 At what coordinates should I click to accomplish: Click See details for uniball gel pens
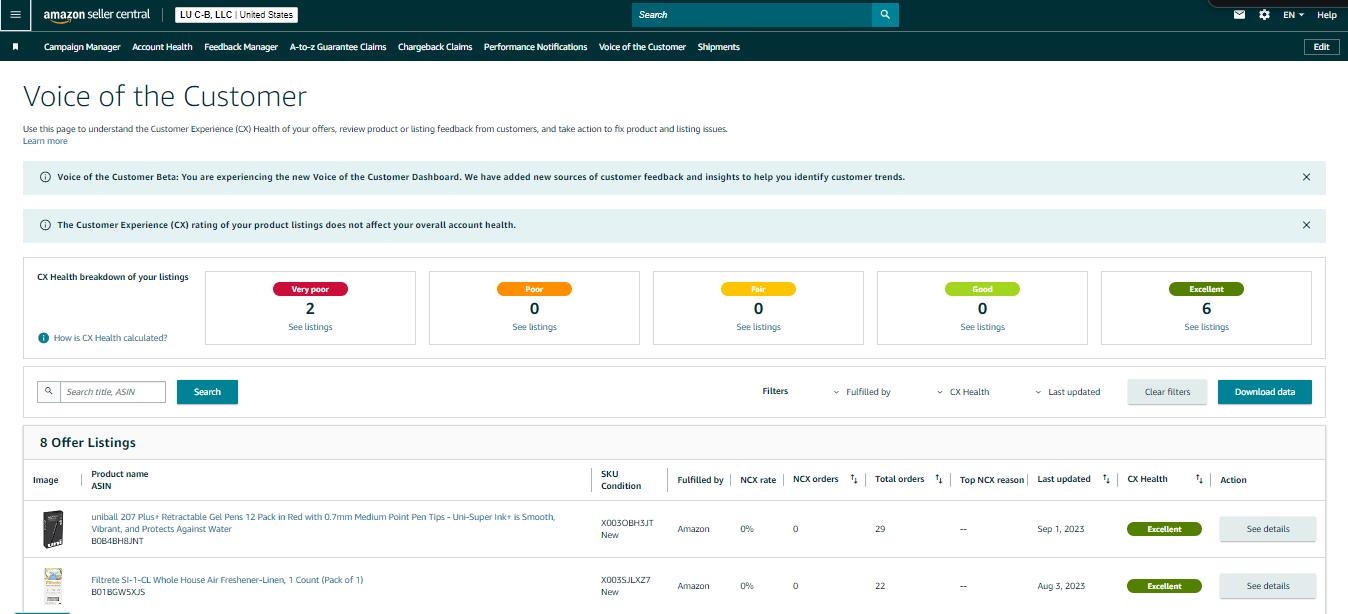point(1268,529)
